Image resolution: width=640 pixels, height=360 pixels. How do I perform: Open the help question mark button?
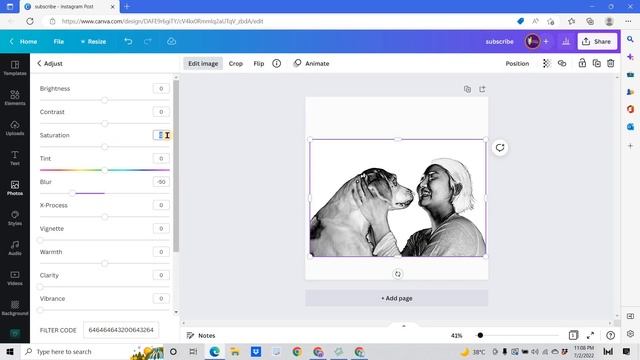coord(610,335)
